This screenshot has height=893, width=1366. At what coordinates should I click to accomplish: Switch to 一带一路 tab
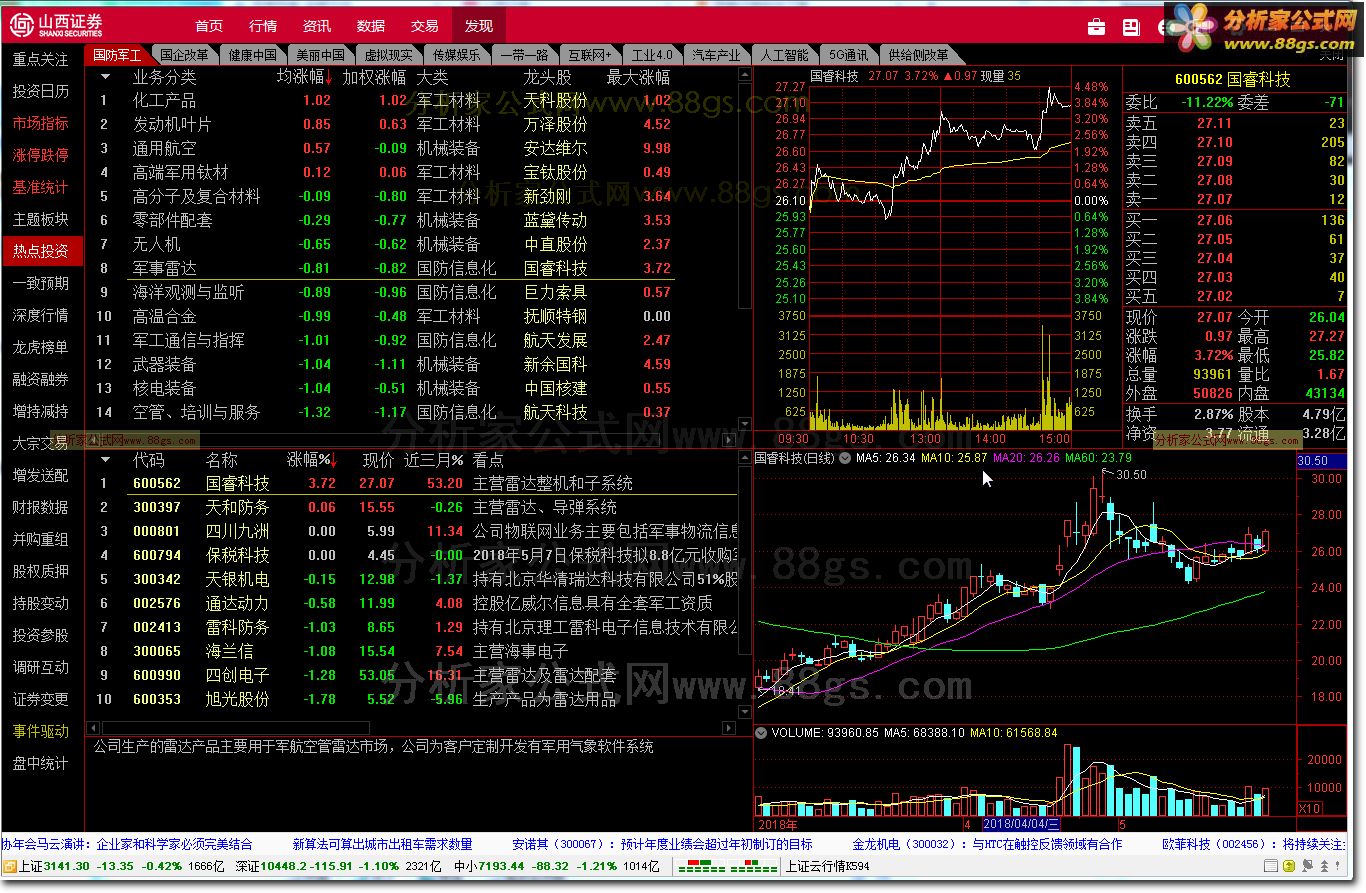coord(524,55)
